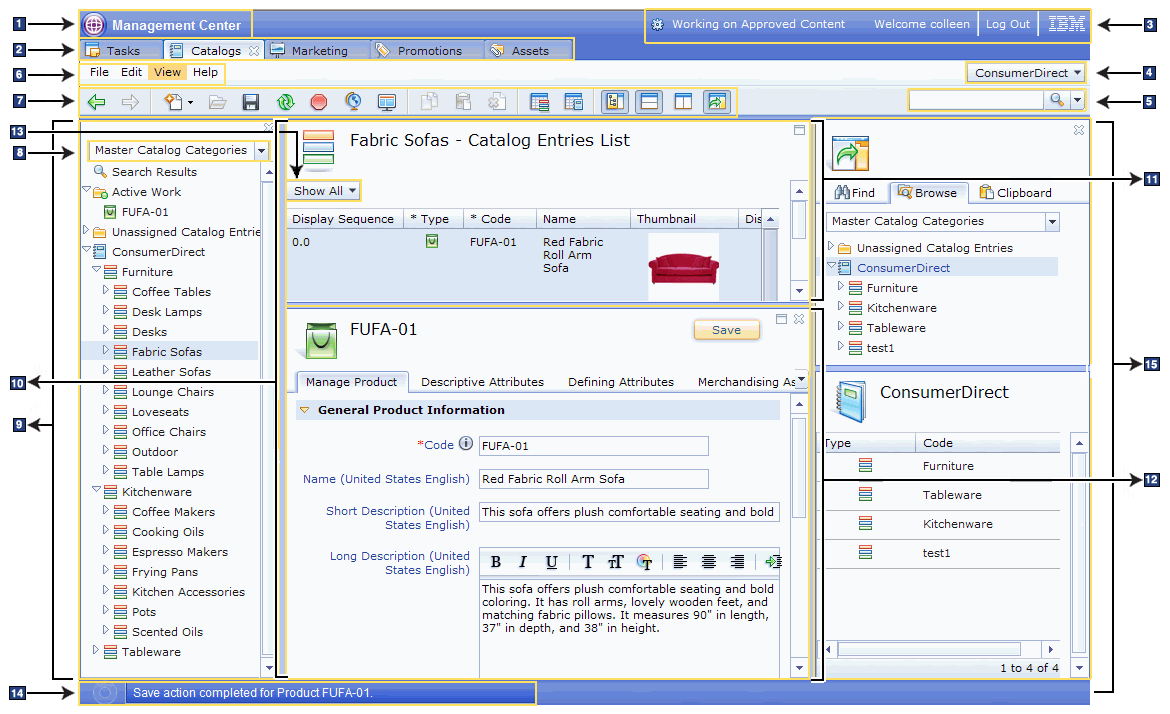The height and width of the screenshot is (714, 1170).
Task: Open the Edit menu
Action: [131, 72]
